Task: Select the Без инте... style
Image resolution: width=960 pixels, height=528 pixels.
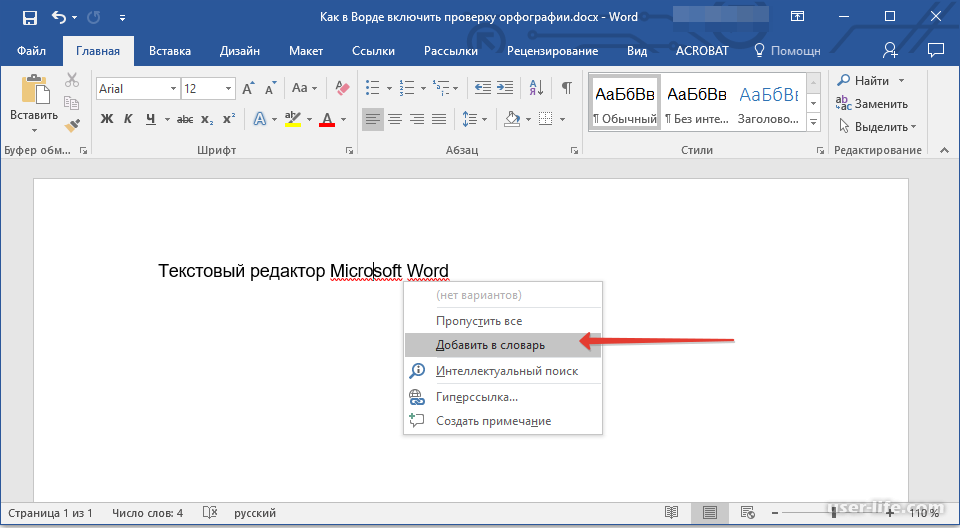Action: (697, 101)
